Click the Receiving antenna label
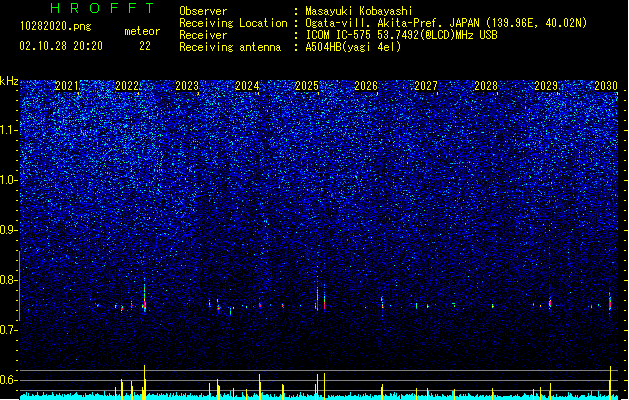Viewport: 629px width, 400px height. pyautogui.click(x=230, y=47)
